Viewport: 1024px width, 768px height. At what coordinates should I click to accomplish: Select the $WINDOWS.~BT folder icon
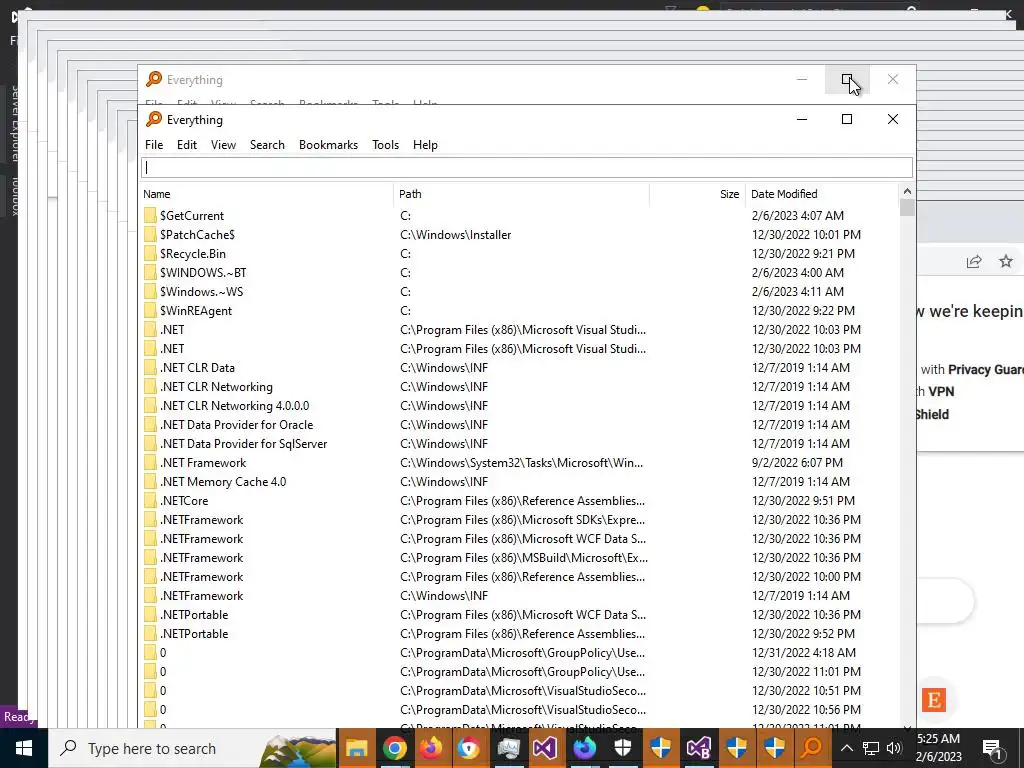(150, 272)
